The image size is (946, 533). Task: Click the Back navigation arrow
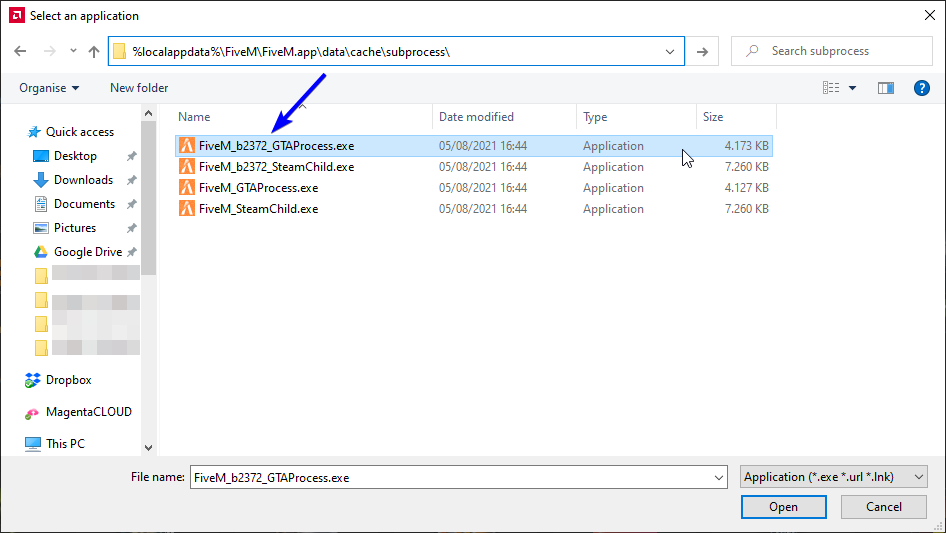click(x=21, y=51)
